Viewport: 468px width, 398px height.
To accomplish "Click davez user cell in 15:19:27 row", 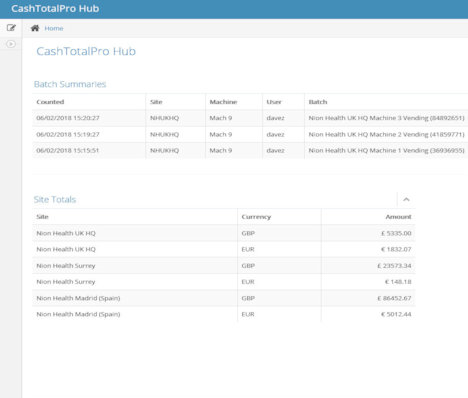I will tap(275, 134).
